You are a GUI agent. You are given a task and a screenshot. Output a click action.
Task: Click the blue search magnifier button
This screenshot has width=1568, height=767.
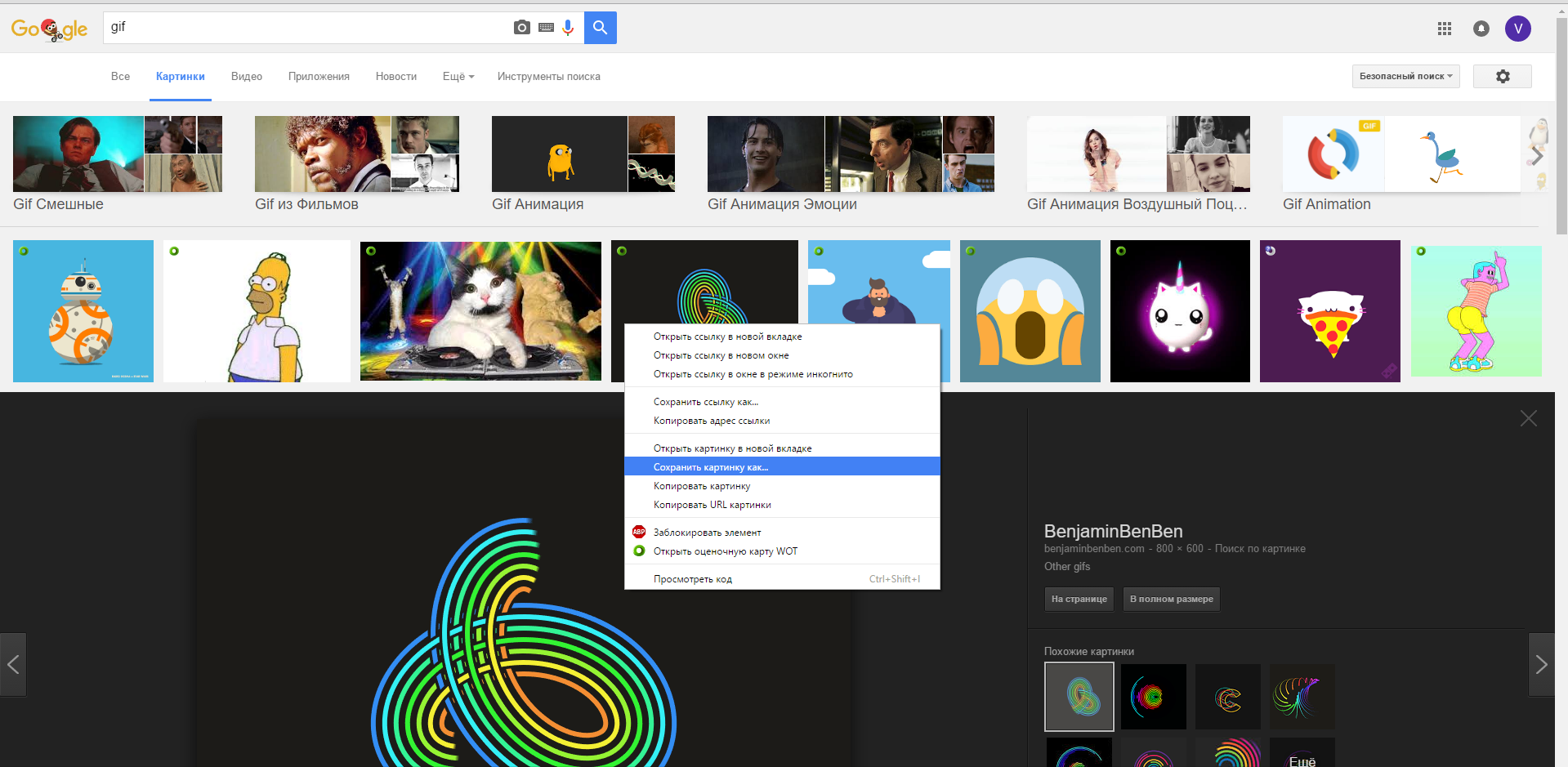coord(601,28)
